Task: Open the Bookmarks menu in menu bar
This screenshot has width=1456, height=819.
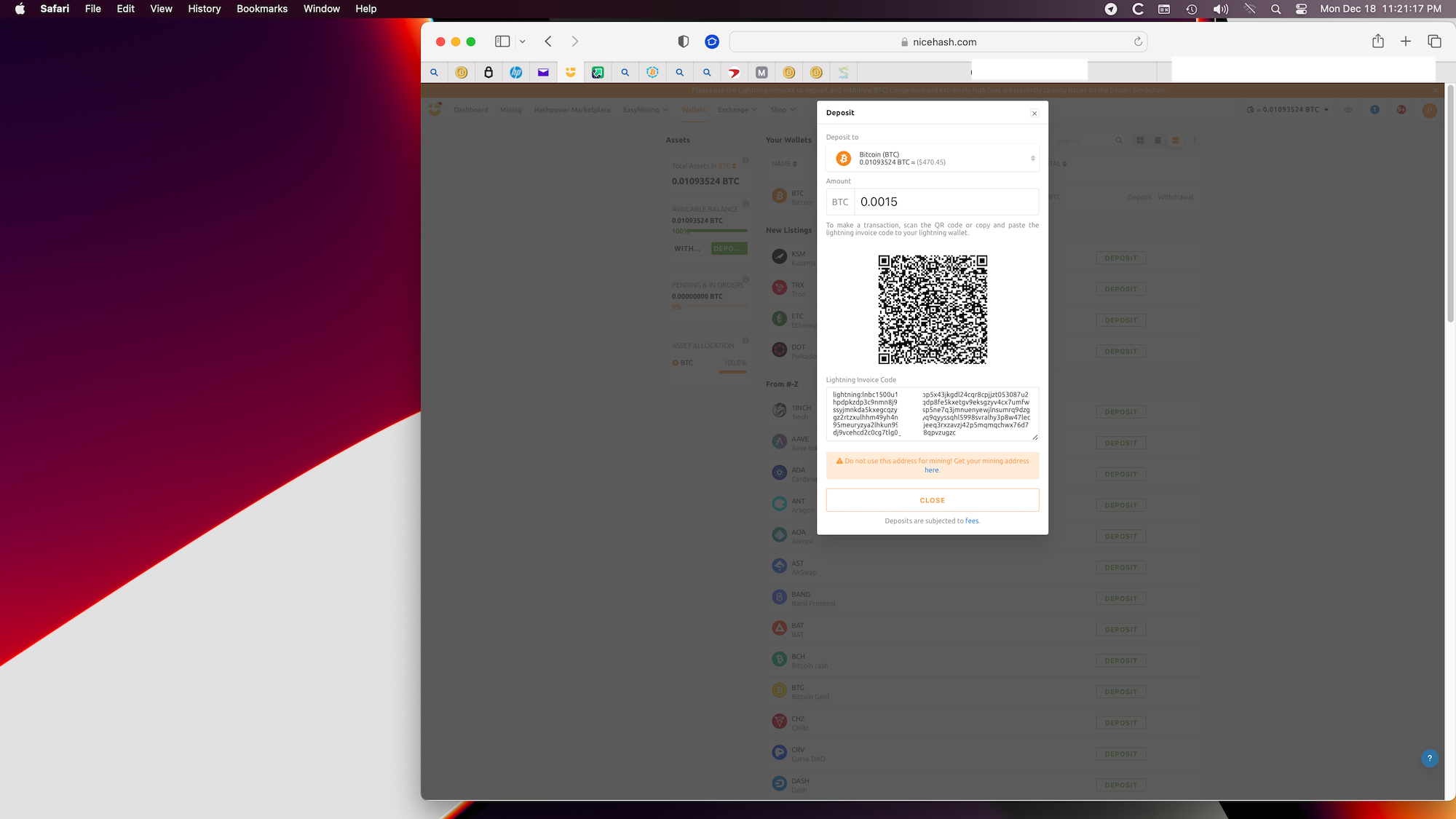Action: [262, 9]
